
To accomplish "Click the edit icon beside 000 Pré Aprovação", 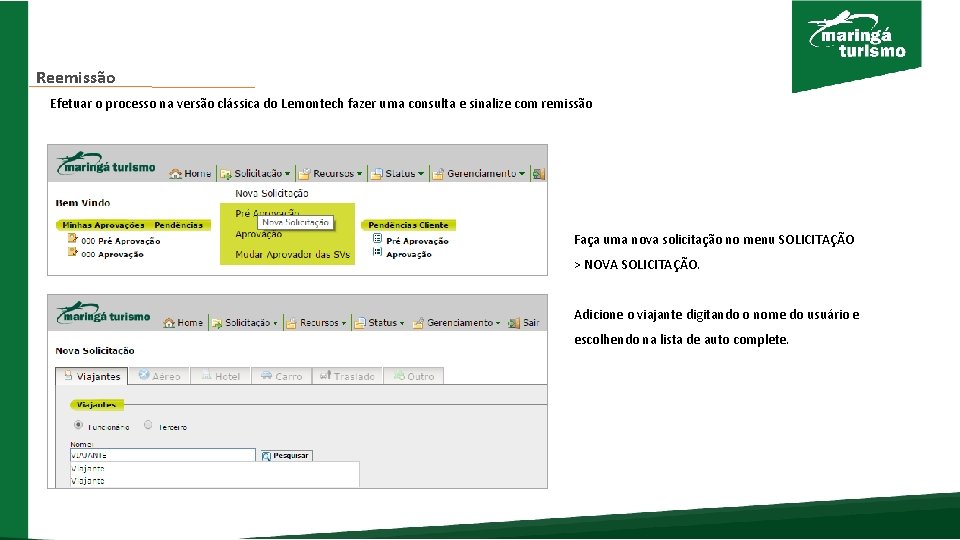I will tap(73, 238).
